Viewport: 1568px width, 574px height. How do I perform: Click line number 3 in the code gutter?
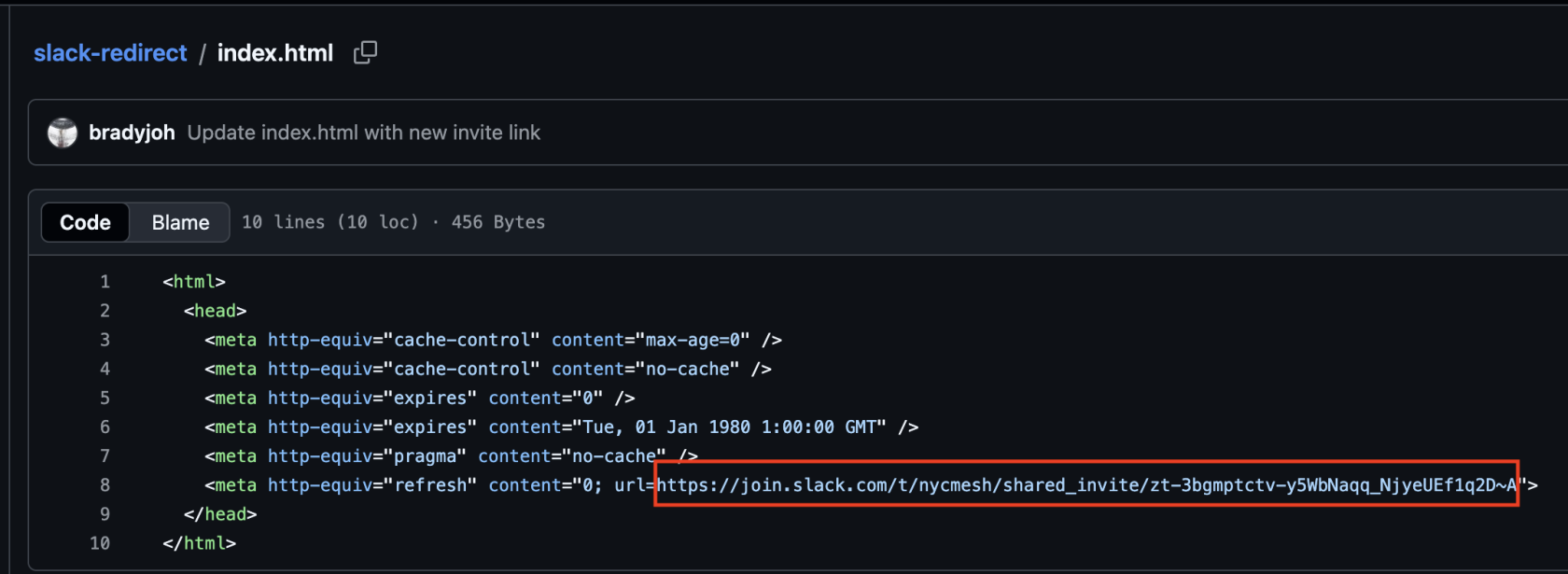[x=105, y=340]
